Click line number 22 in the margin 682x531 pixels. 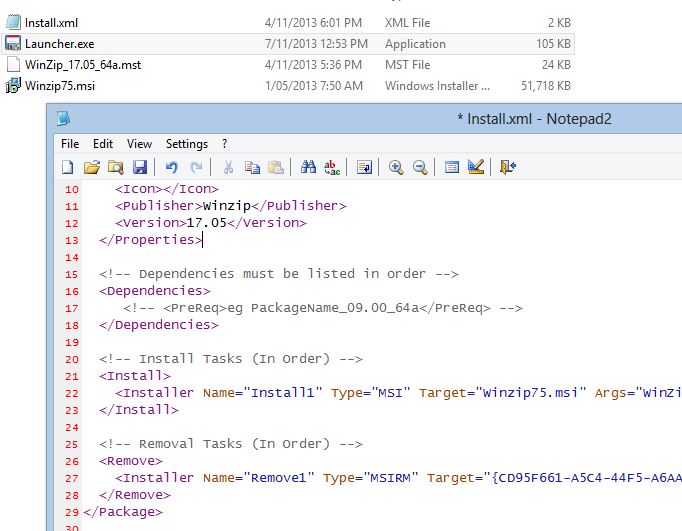72,394
